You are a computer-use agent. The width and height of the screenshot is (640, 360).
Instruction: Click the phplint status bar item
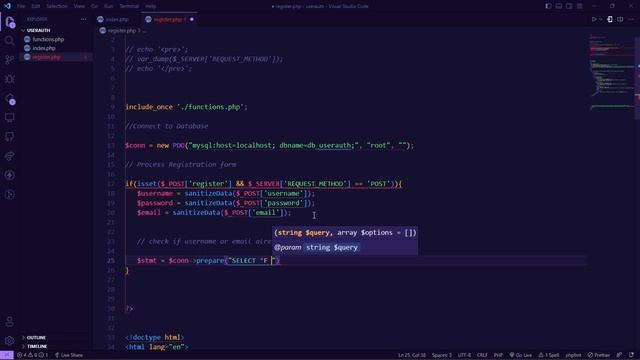(x=573, y=355)
